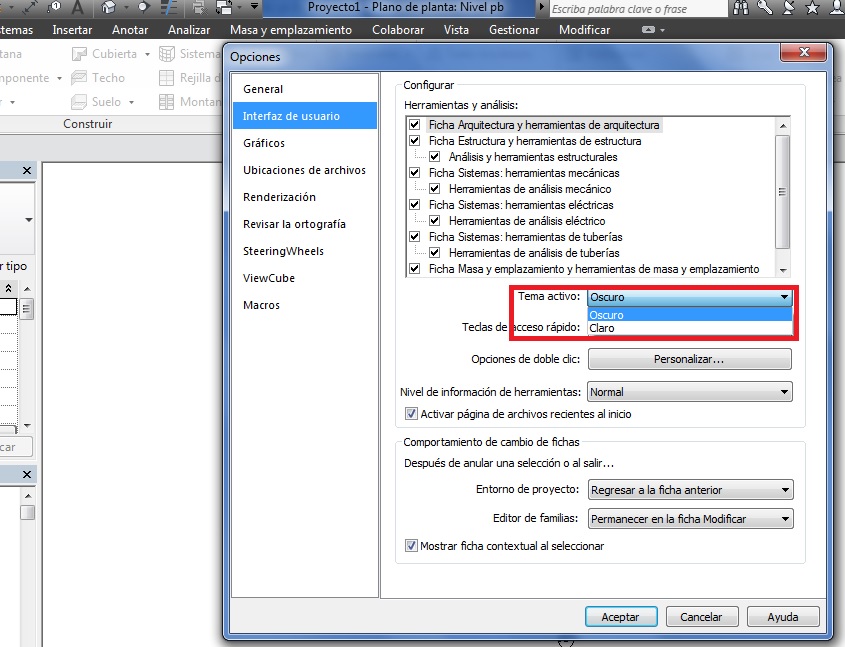Toggle Mostrar ficha contextual al seleccionar
Viewport: 845px width, 647px height.
pos(411,546)
